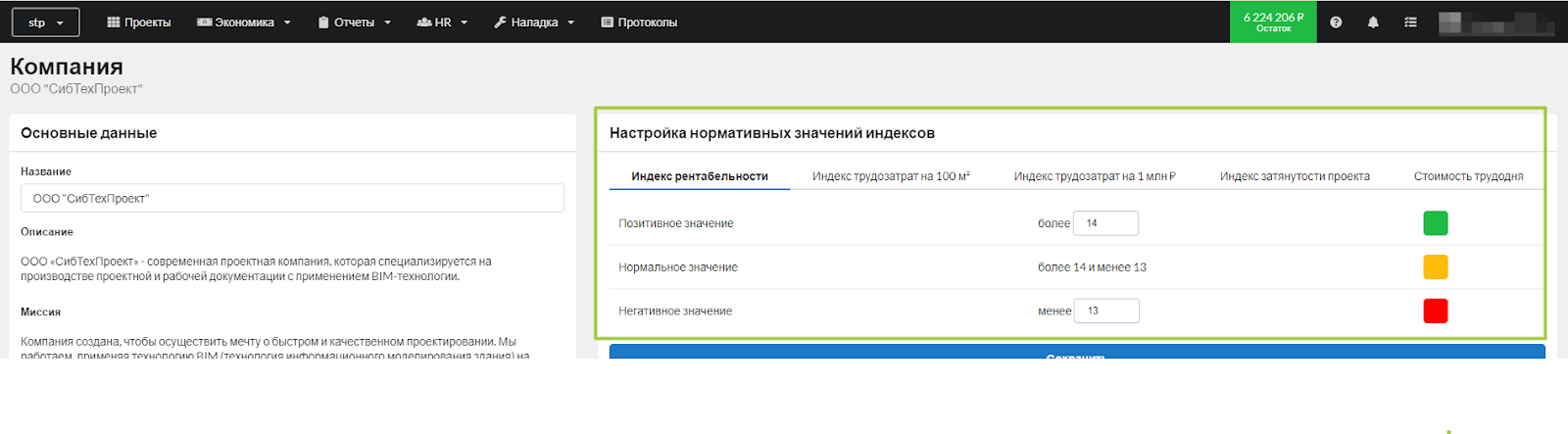Open the notifications bell icon
The height and width of the screenshot is (434, 1568).
(1373, 22)
